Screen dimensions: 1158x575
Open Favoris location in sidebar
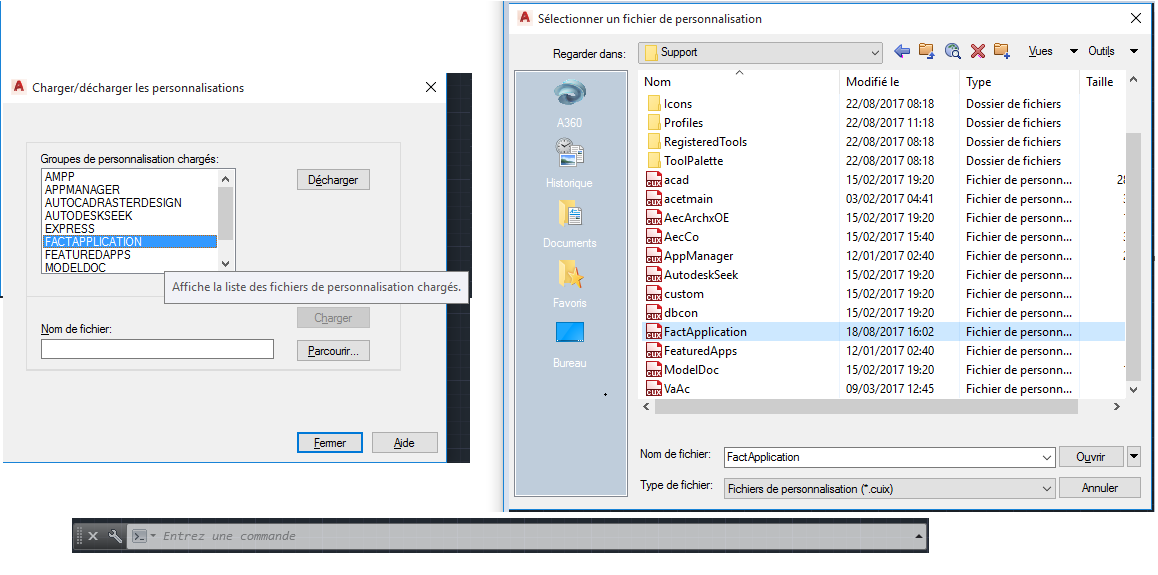click(569, 284)
